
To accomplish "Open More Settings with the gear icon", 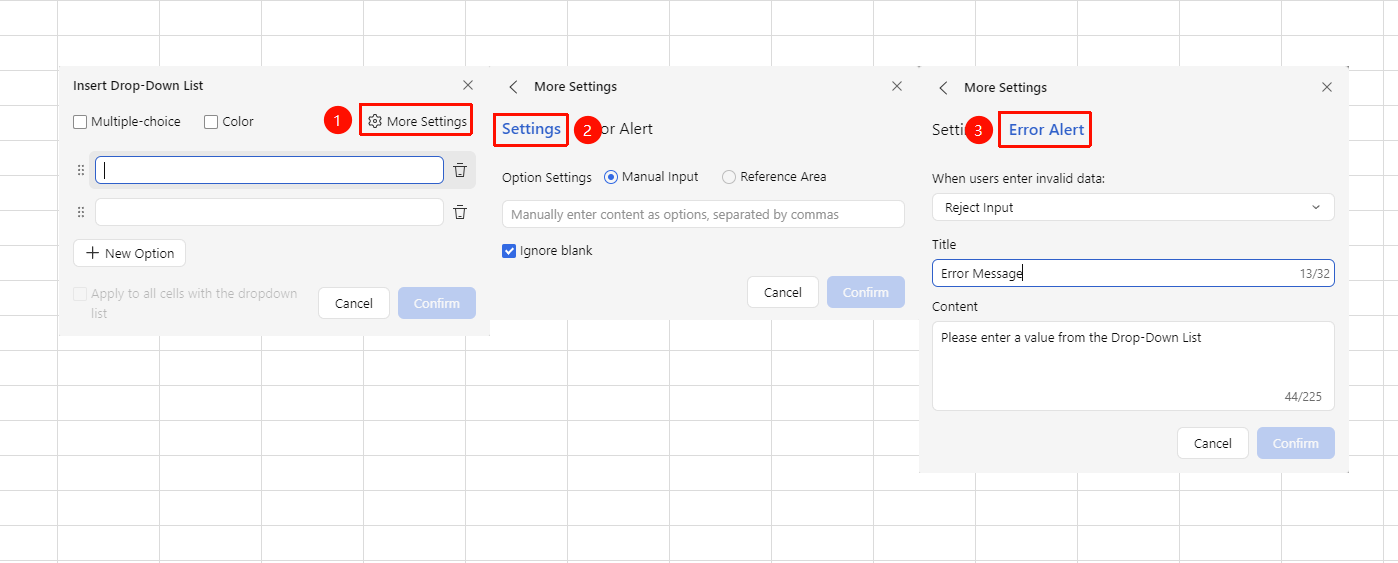I will [416, 121].
